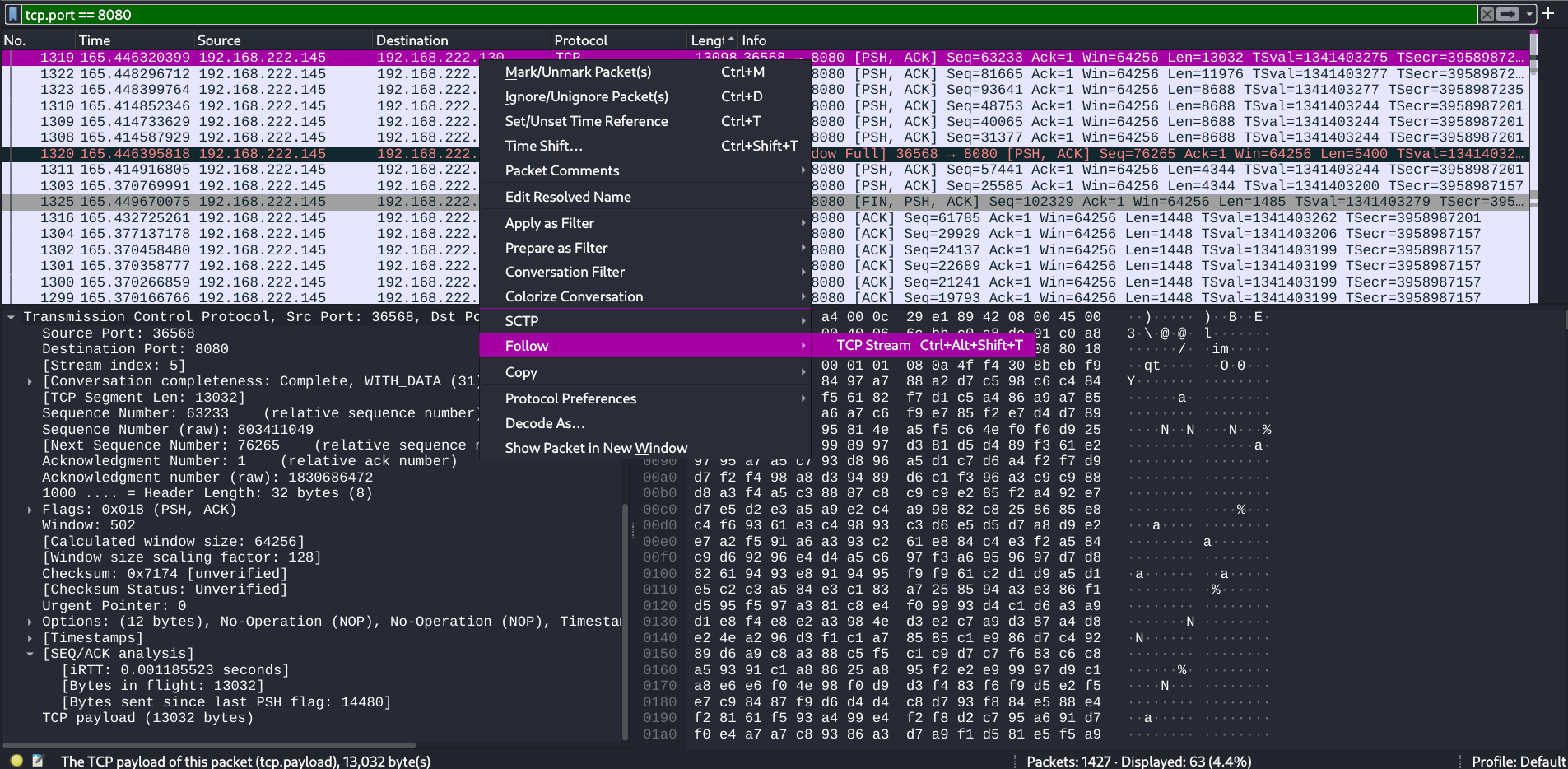Click the plus icon to add filter button
Screen dimensions: 1568x769
(x=1548, y=13)
